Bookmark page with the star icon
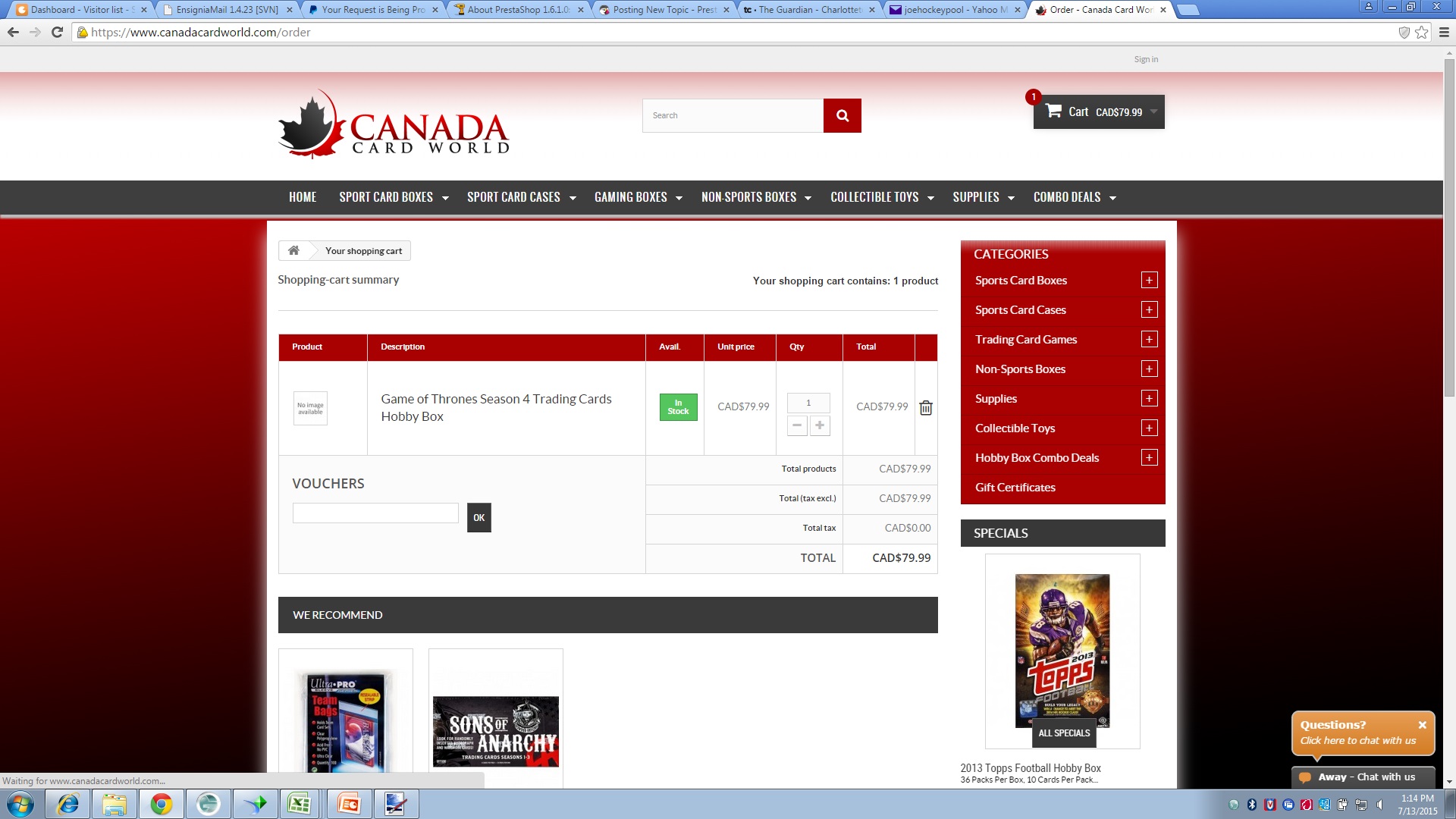Image resolution: width=1456 pixels, height=819 pixels. pyautogui.click(x=1421, y=32)
